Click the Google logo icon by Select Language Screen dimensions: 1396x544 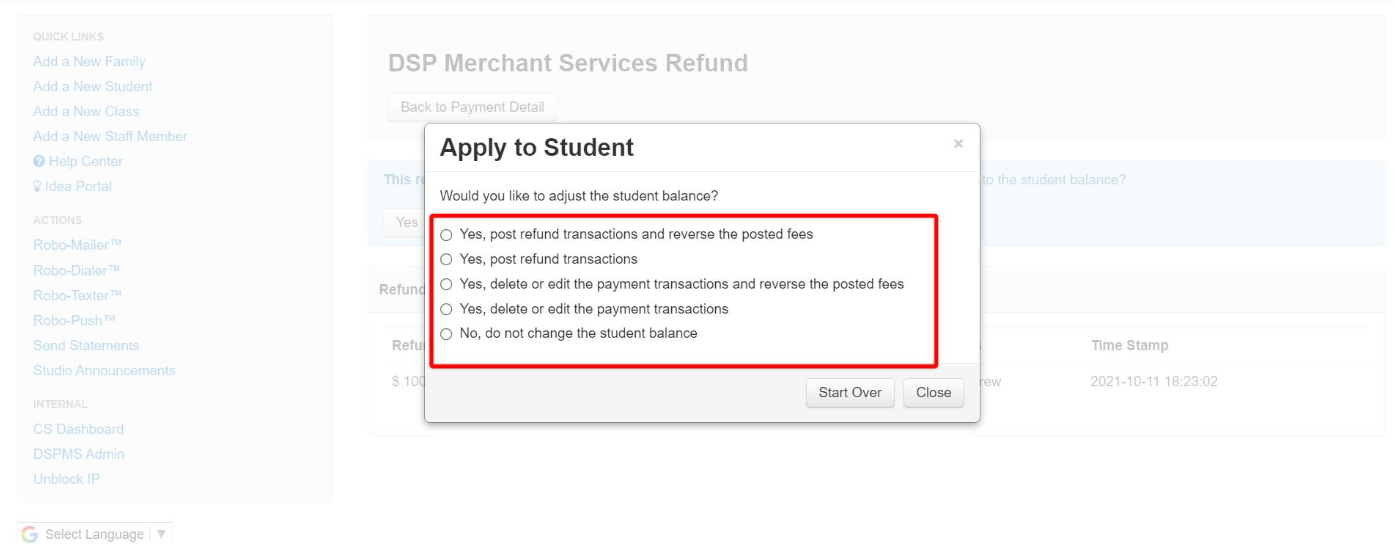pos(30,534)
